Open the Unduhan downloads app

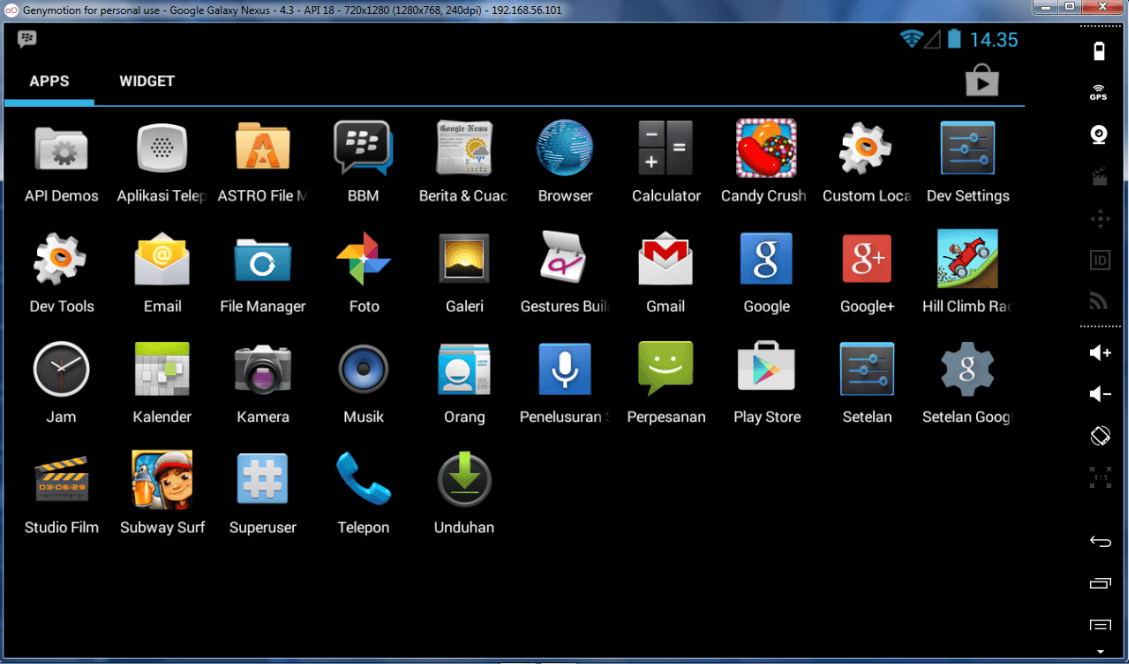pyautogui.click(x=464, y=479)
